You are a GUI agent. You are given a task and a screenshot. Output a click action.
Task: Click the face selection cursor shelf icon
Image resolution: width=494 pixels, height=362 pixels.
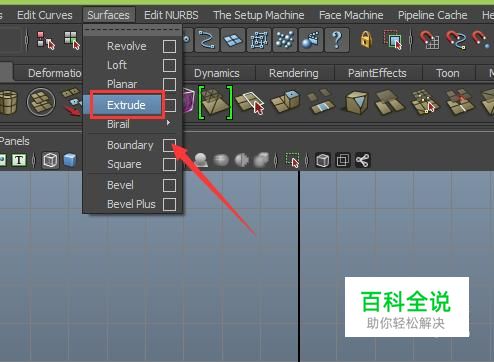(250, 103)
